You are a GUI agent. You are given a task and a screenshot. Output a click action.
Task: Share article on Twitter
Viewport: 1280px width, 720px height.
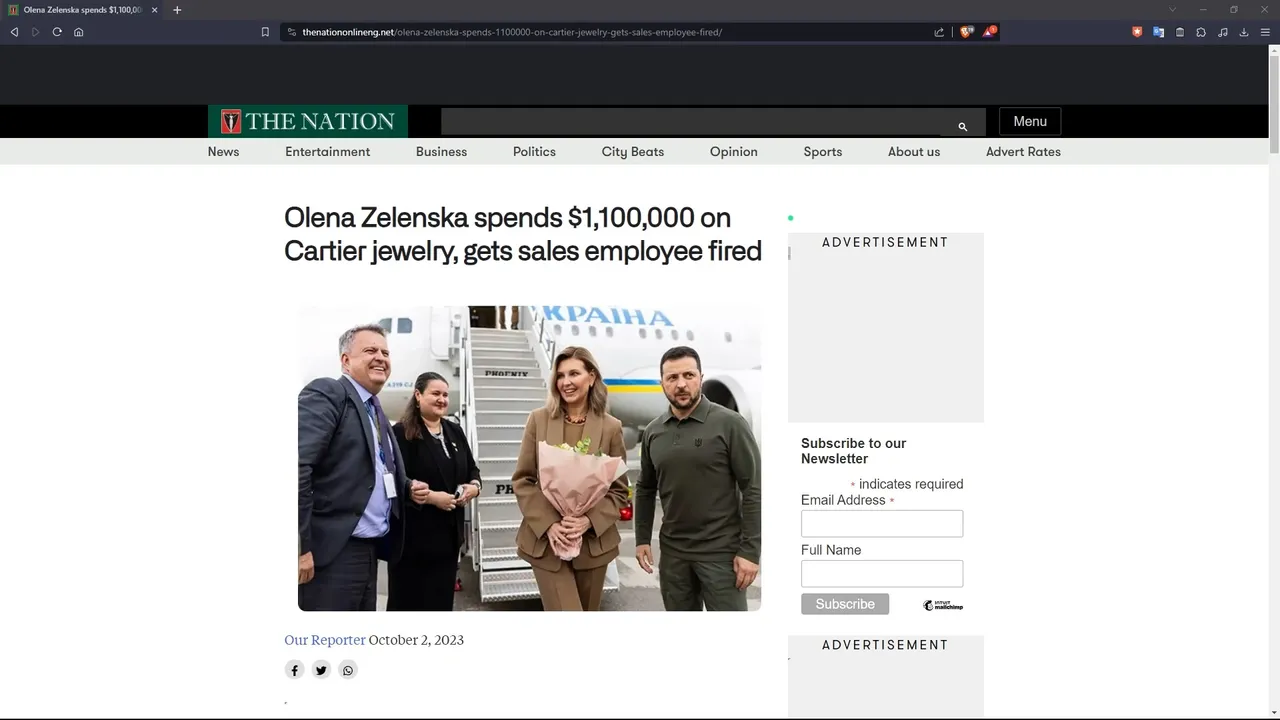pos(321,670)
